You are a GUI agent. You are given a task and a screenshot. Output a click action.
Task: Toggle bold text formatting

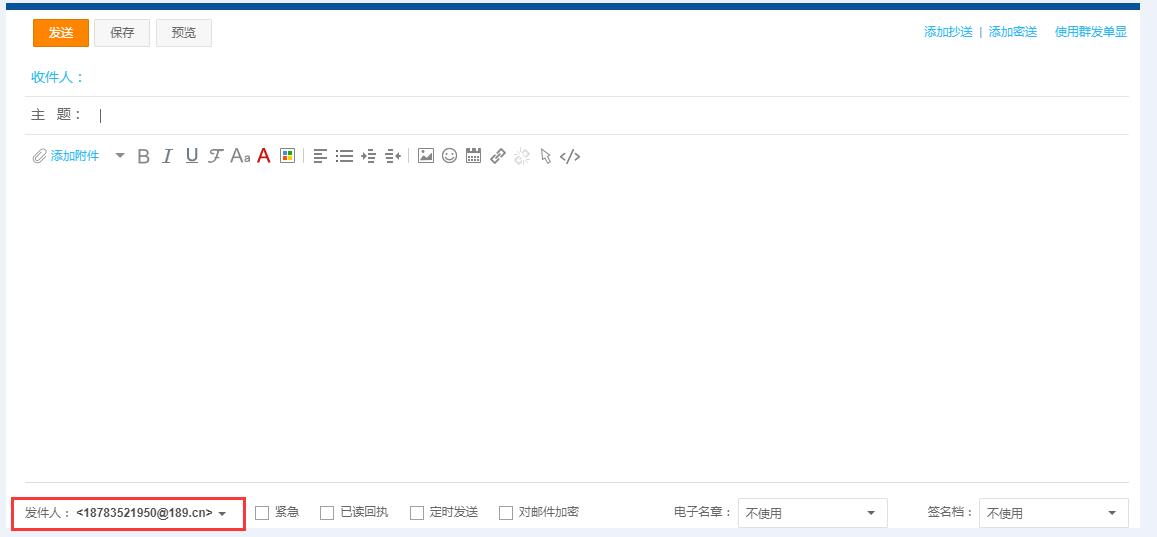click(143, 156)
